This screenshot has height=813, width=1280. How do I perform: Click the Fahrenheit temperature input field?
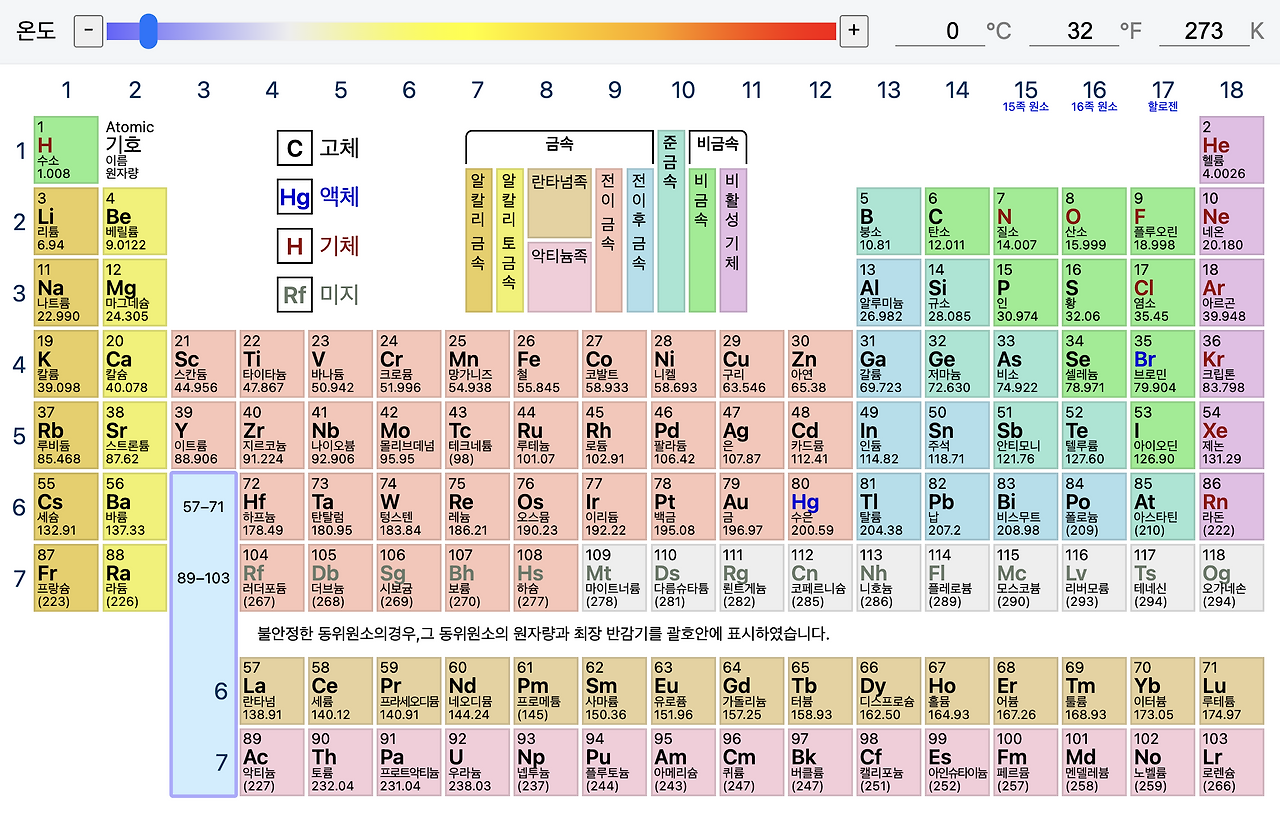pyautogui.click(x=1074, y=31)
